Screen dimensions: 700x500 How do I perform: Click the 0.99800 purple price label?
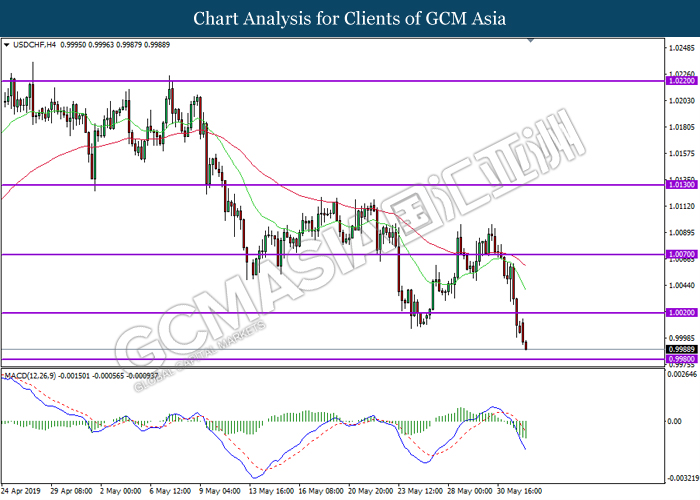[681, 359]
